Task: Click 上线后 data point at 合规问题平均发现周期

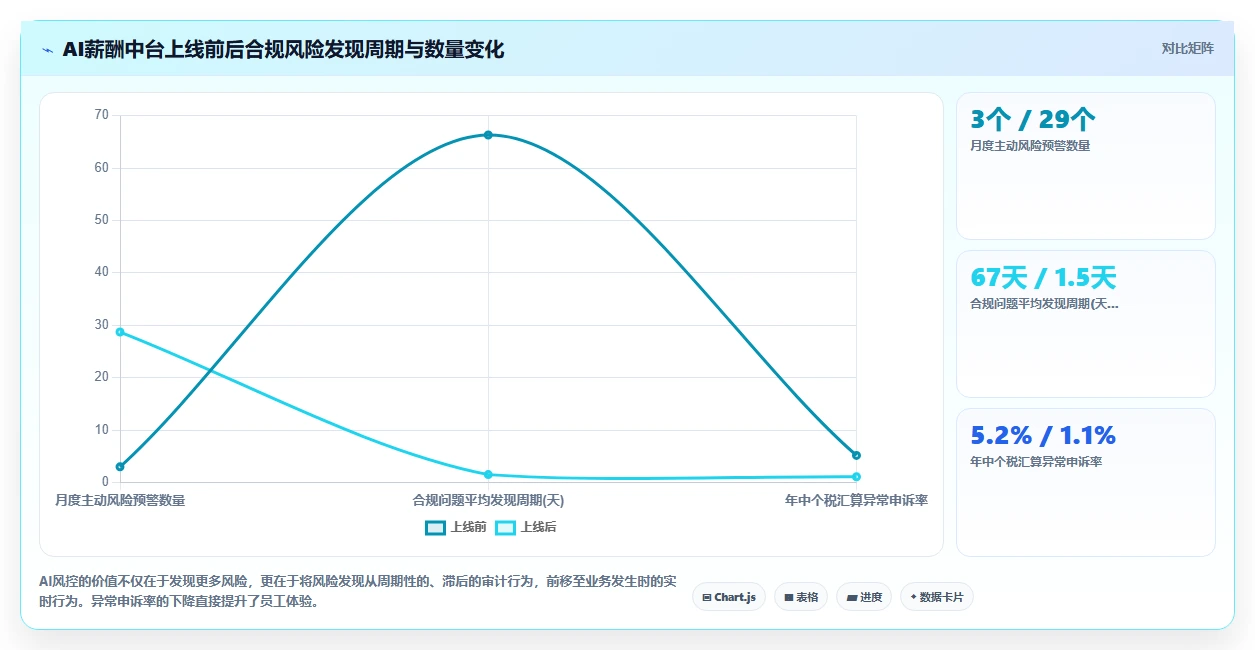Action: tap(488, 475)
